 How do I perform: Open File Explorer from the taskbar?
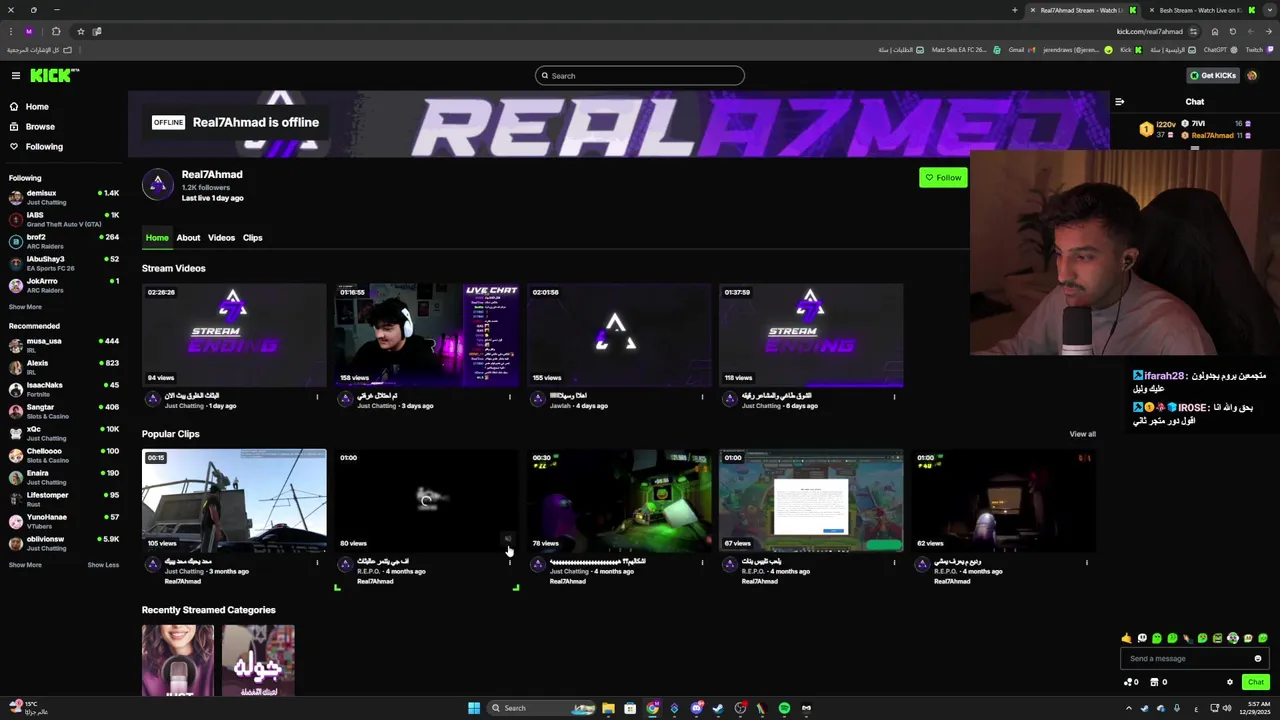[x=608, y=708]
